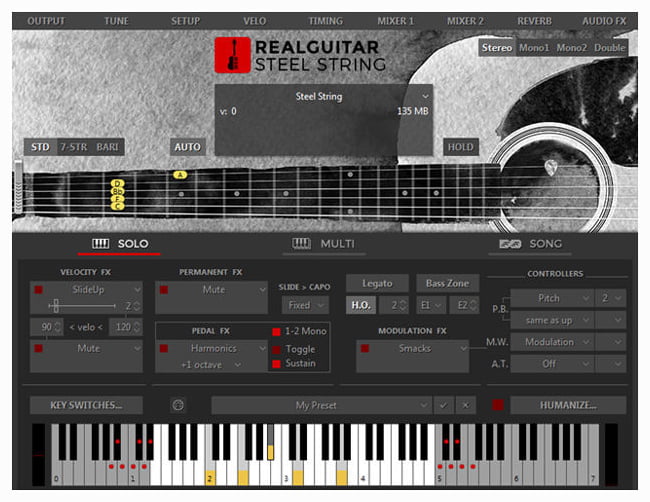The height and width of the screenshot is (502, 650).
Task: Click the Legato button
Action: [x=377, y=283]
